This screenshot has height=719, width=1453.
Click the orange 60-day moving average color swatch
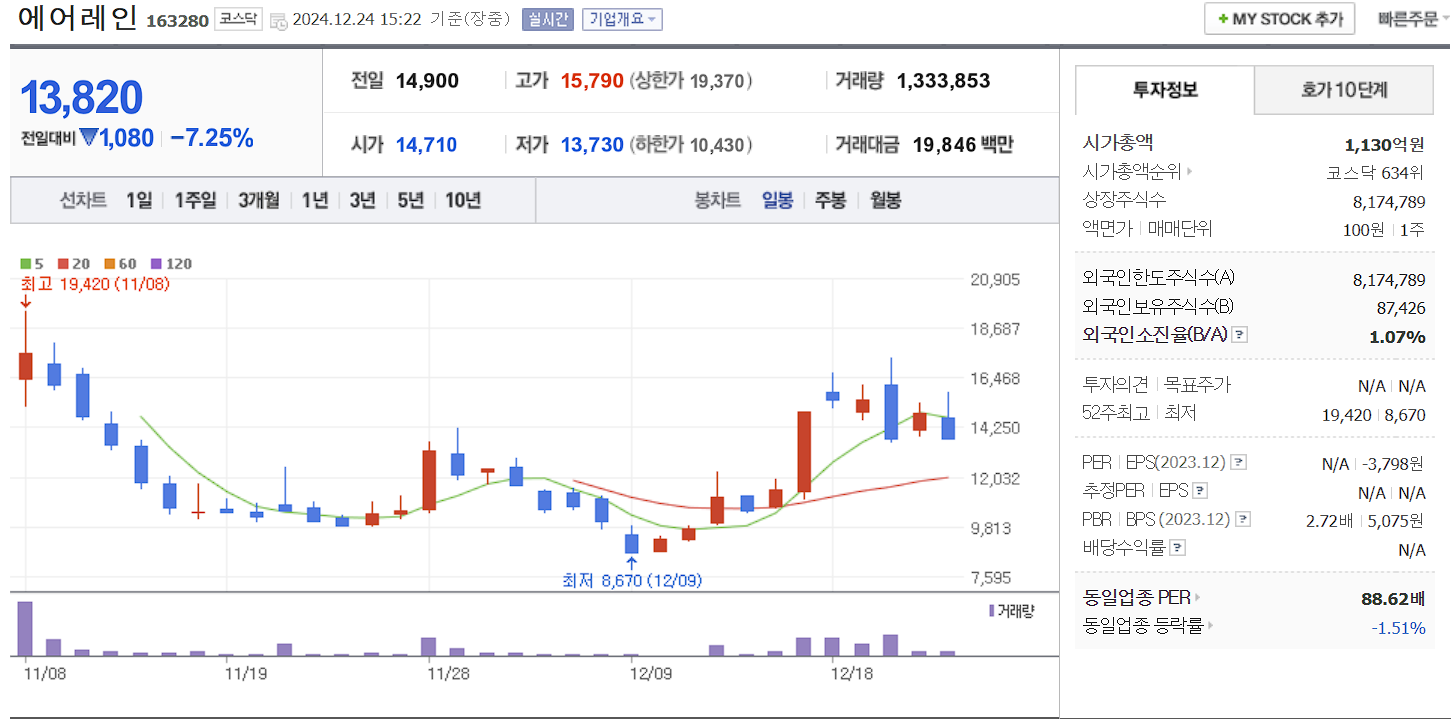109,264
